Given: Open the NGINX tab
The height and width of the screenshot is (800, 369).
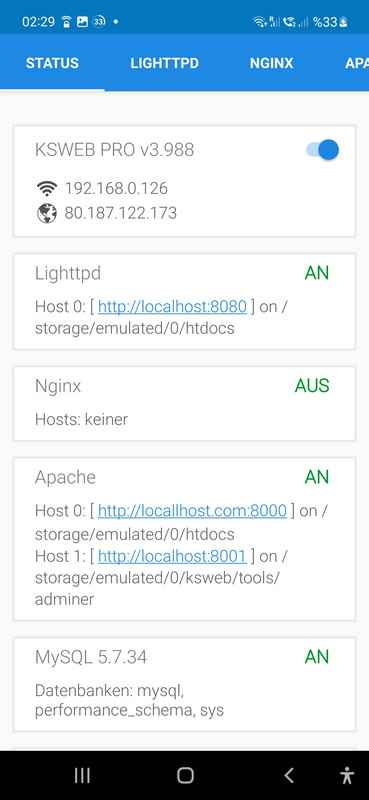Looking at the screenshot, I should 272,63.
